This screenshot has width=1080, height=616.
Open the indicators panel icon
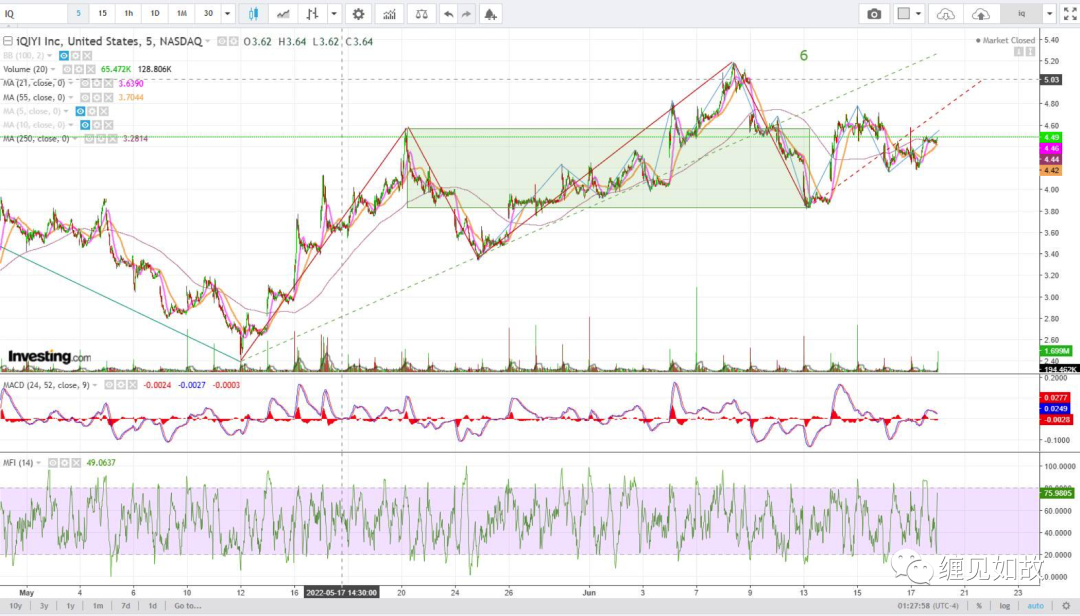pos(389,14)
